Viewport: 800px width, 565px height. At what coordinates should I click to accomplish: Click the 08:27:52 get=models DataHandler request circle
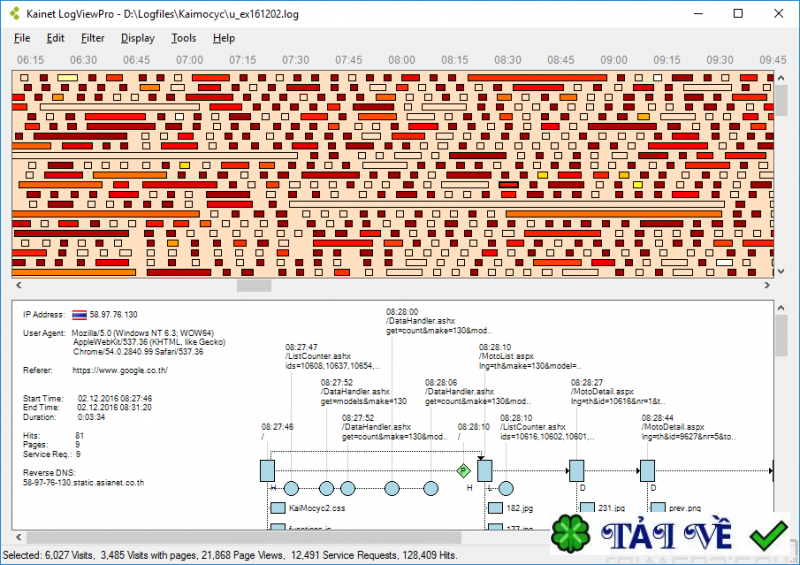coord(327,488)
